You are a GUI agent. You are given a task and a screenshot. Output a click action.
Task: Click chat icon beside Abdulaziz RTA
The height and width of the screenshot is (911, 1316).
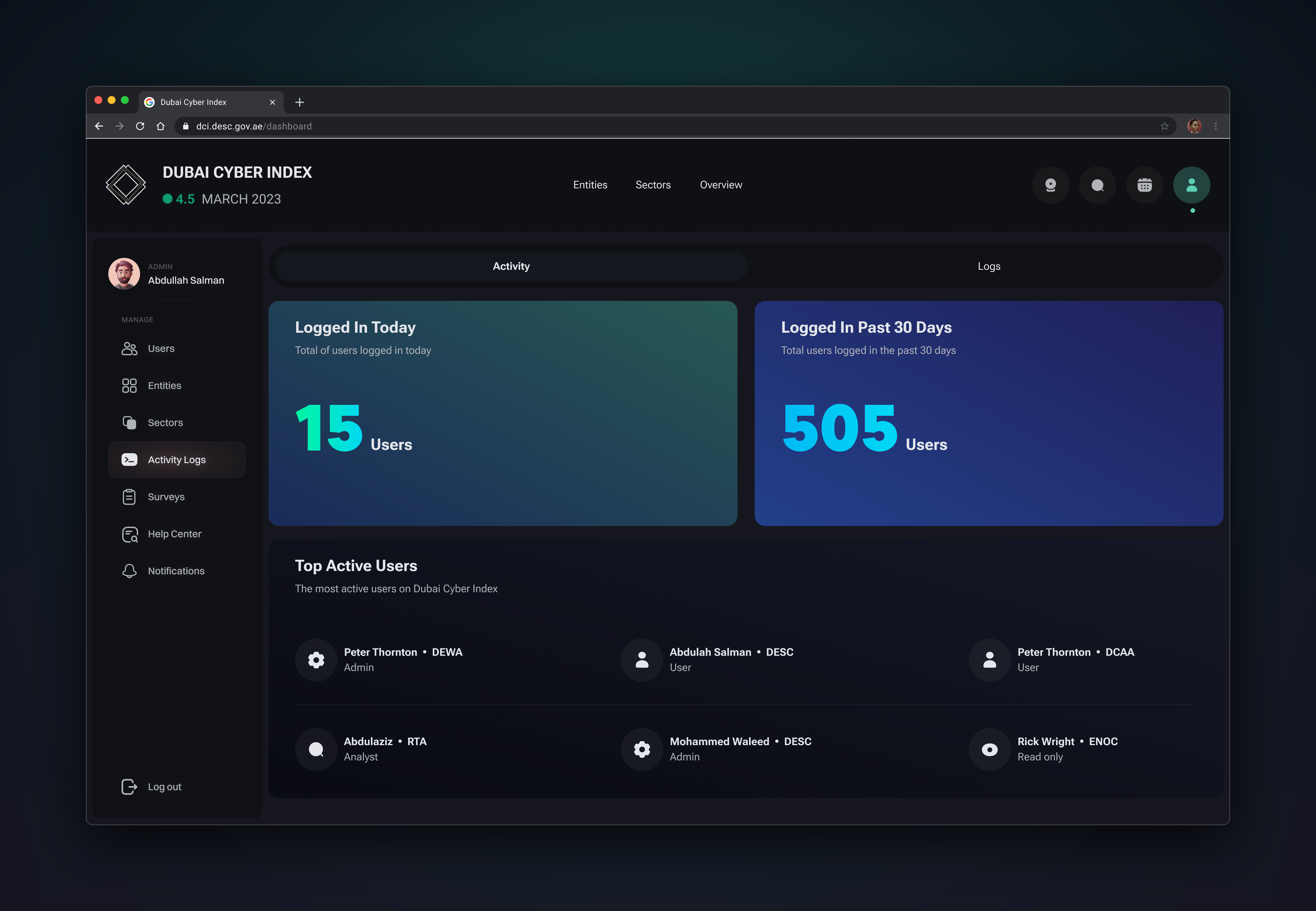(316, 749)
